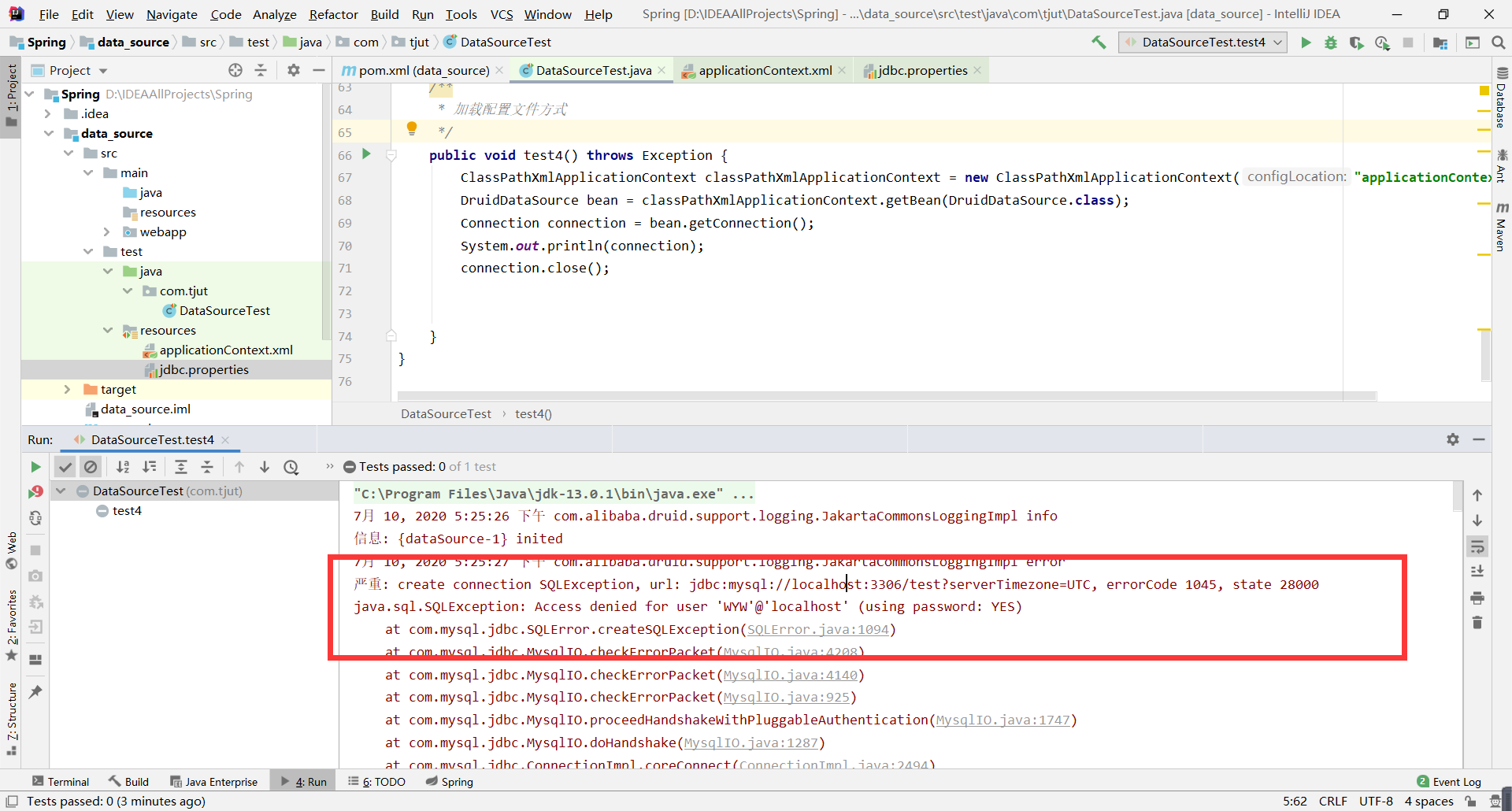Run with coverage icon in toolbar
Screen dimensions: 1512x811
(1356, 43)
